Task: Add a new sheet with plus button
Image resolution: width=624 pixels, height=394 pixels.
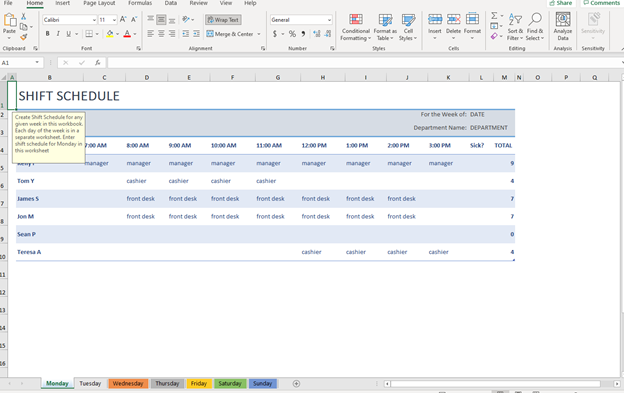Action: point(296,384)
